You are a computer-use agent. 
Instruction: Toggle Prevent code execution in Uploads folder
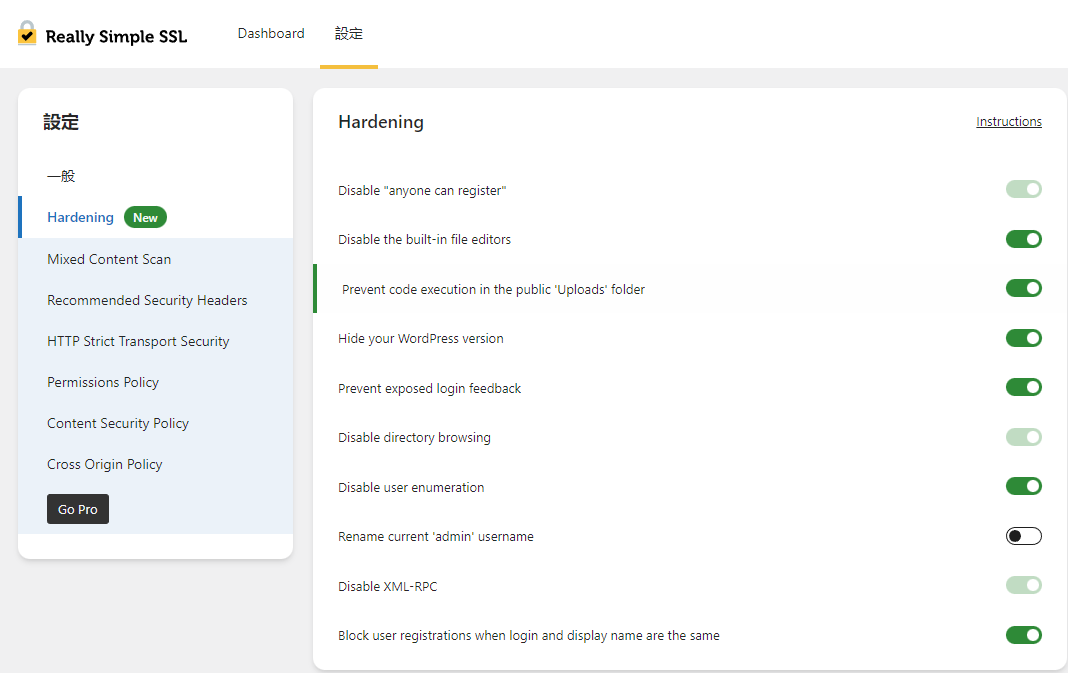click(1023, 289)
